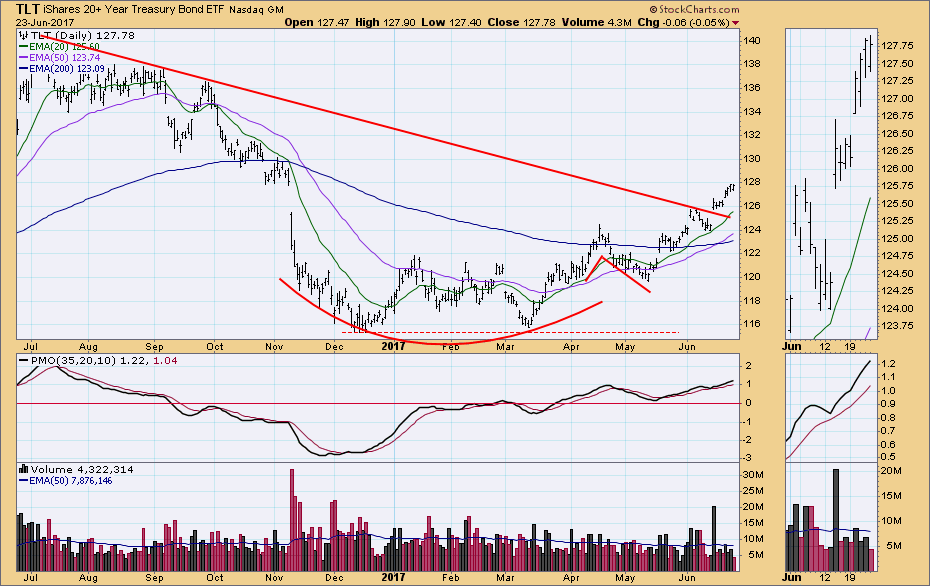Click the red PMO signal value 1.04

pos(165,361)
